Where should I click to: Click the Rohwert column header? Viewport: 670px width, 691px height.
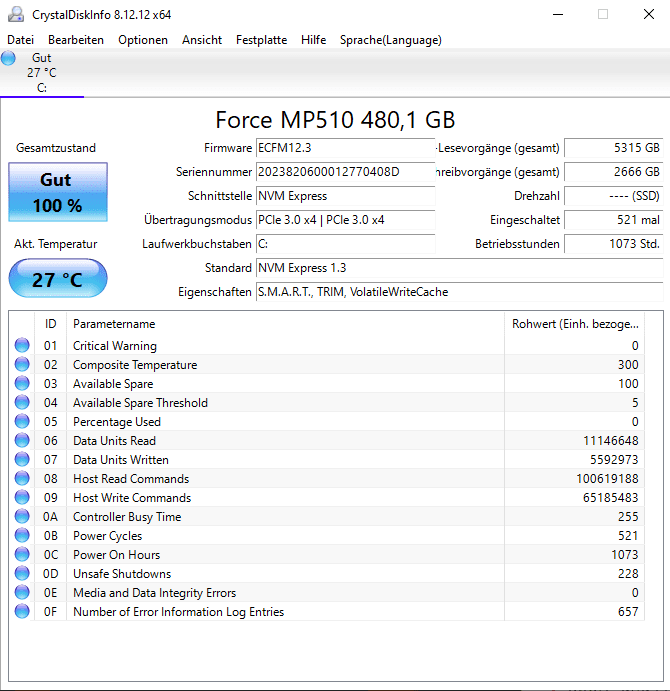click(574, 324)
